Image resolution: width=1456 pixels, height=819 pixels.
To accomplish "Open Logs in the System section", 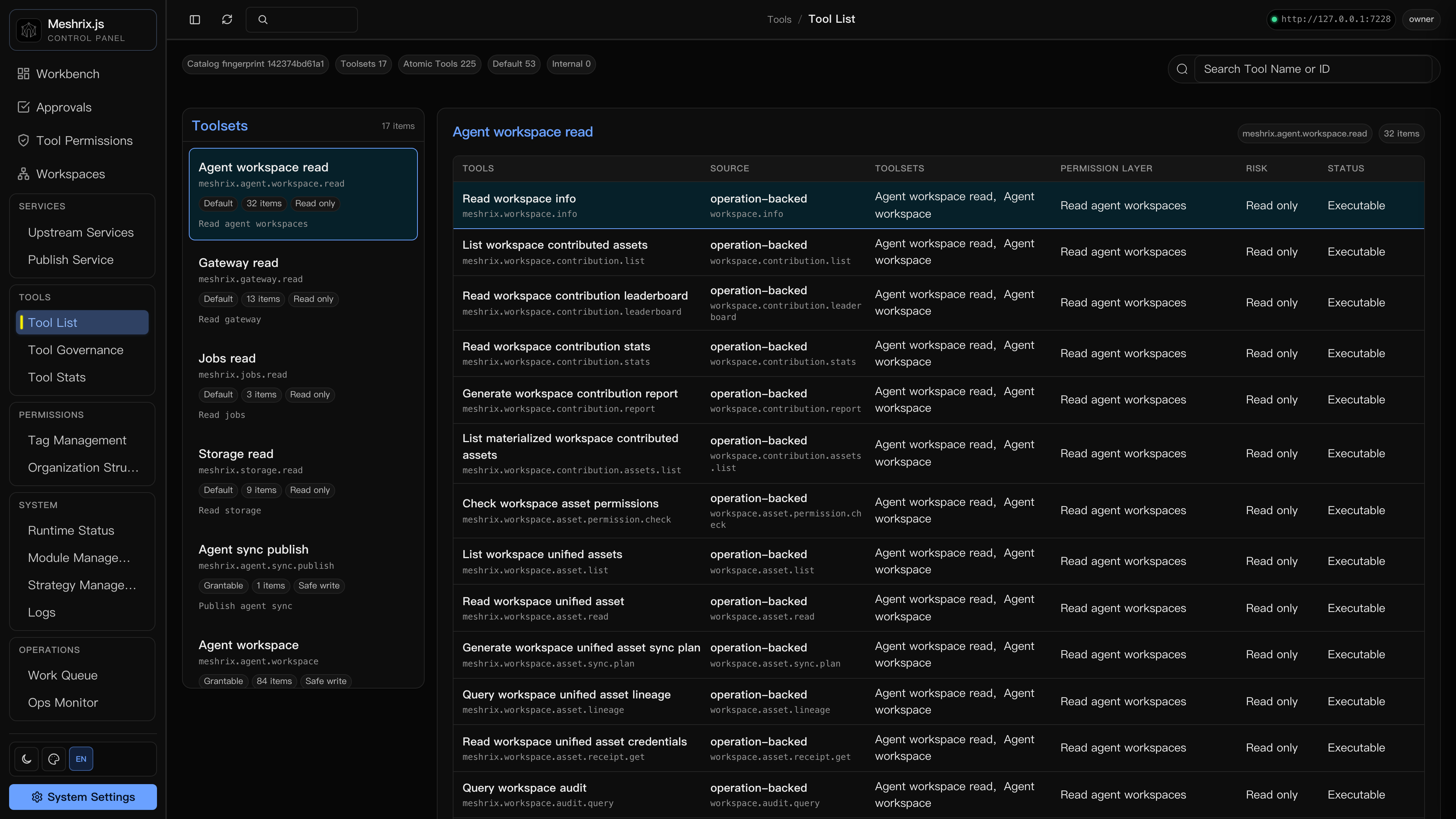I will [83, 613].
